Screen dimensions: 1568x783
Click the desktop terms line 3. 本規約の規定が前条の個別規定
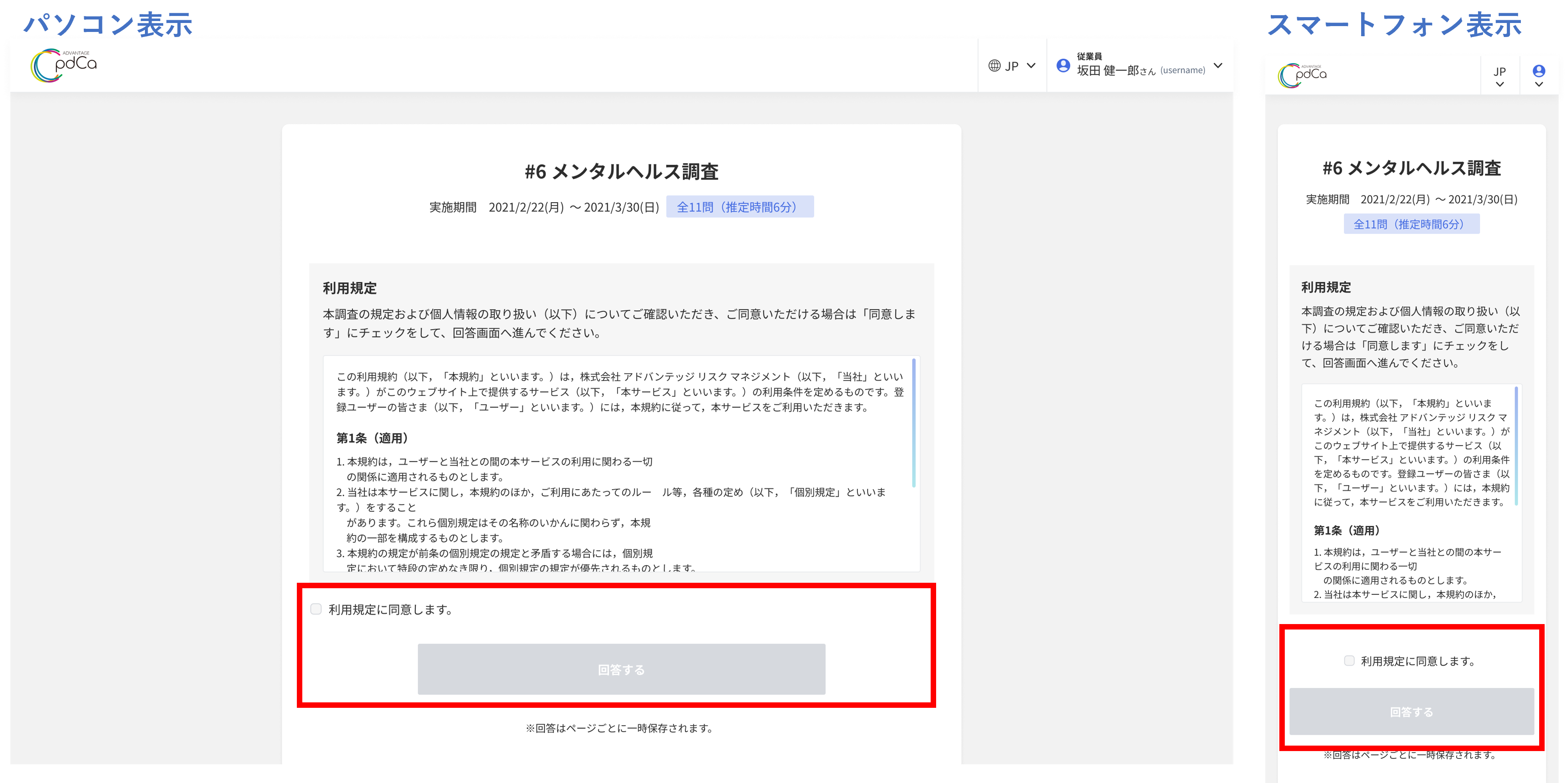coord(494,554)
